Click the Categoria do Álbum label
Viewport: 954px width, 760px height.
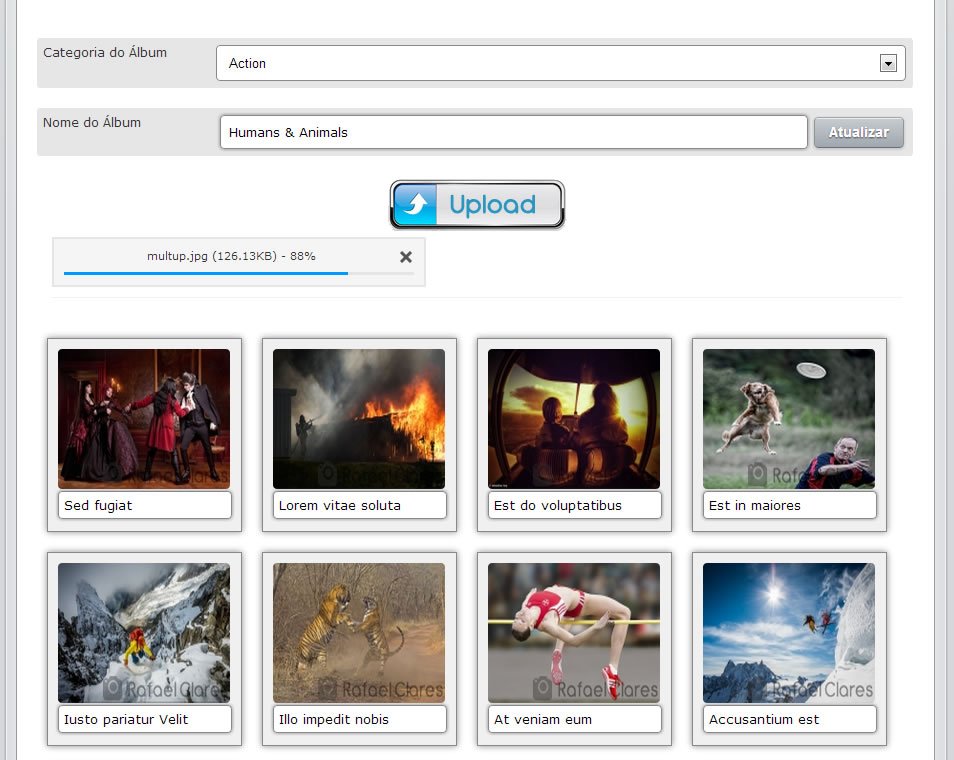point(105,52)
